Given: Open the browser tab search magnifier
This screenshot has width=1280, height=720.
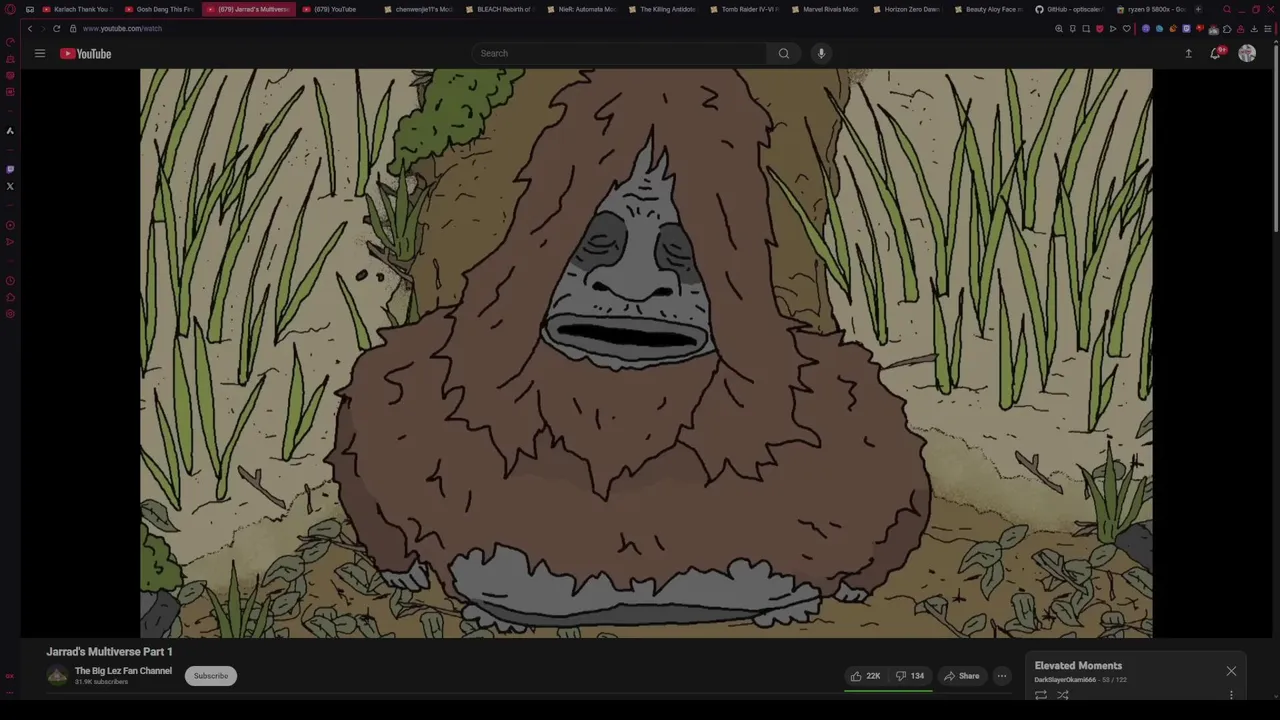Looking at the screenshot, I should [1227, 9].
